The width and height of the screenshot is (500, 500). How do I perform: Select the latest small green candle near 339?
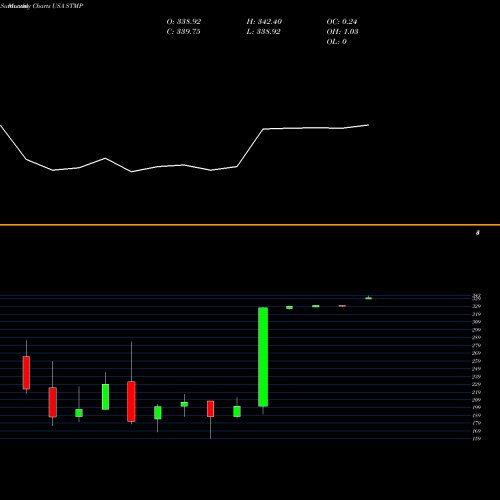tap(368, 298)
